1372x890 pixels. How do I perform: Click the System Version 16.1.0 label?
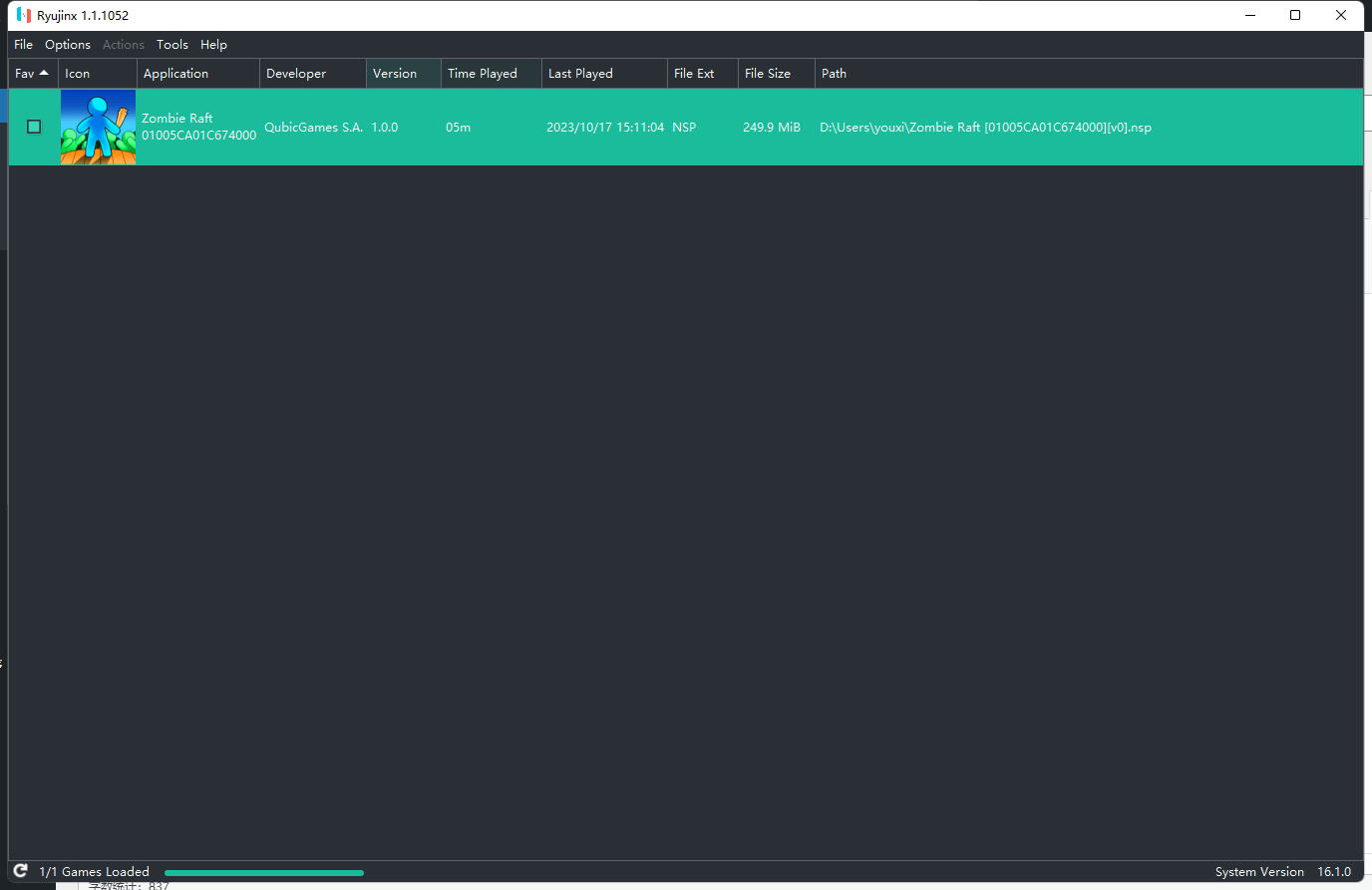[1283, 872]
